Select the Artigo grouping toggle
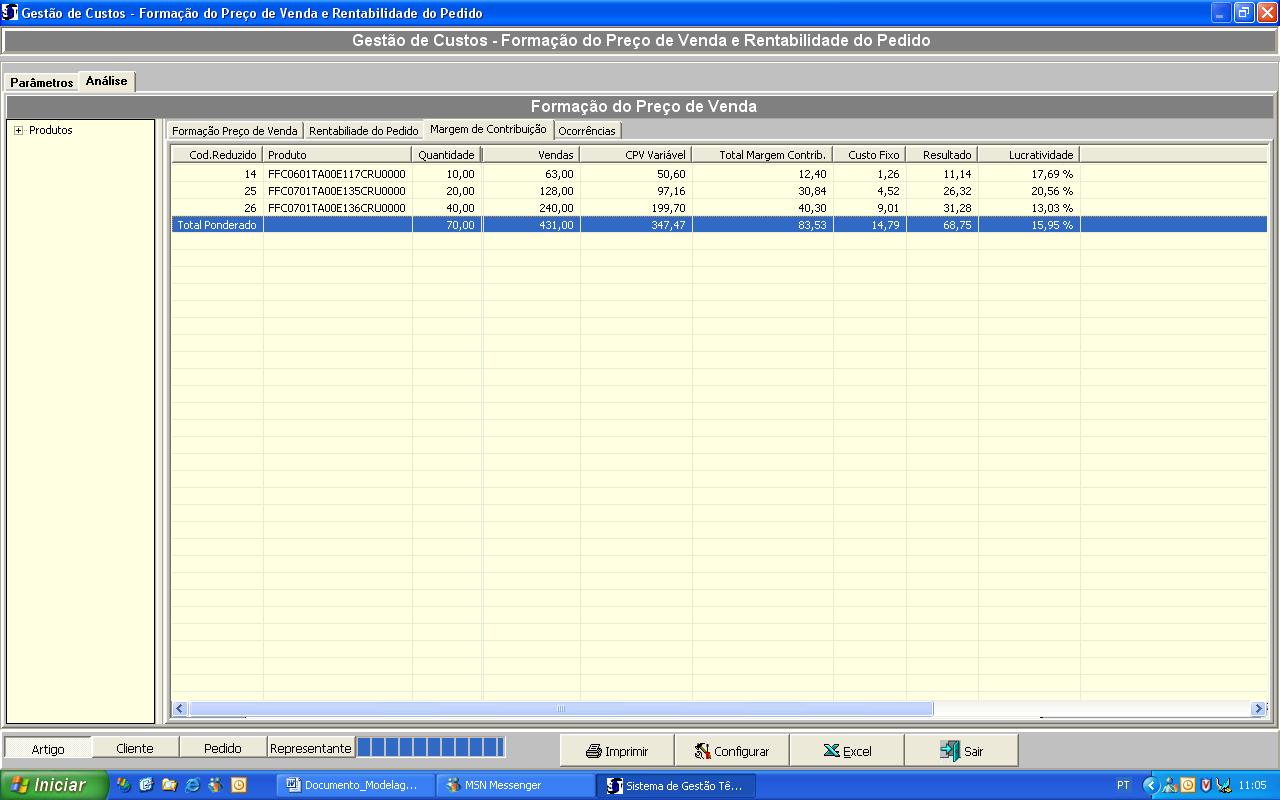This screenshot has height=800, width=1280. coord(48,748)
